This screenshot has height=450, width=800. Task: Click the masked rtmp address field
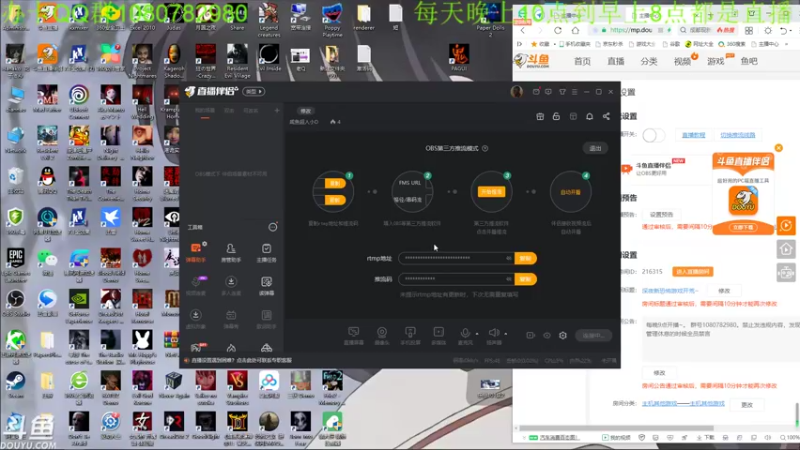coord(456,259)
